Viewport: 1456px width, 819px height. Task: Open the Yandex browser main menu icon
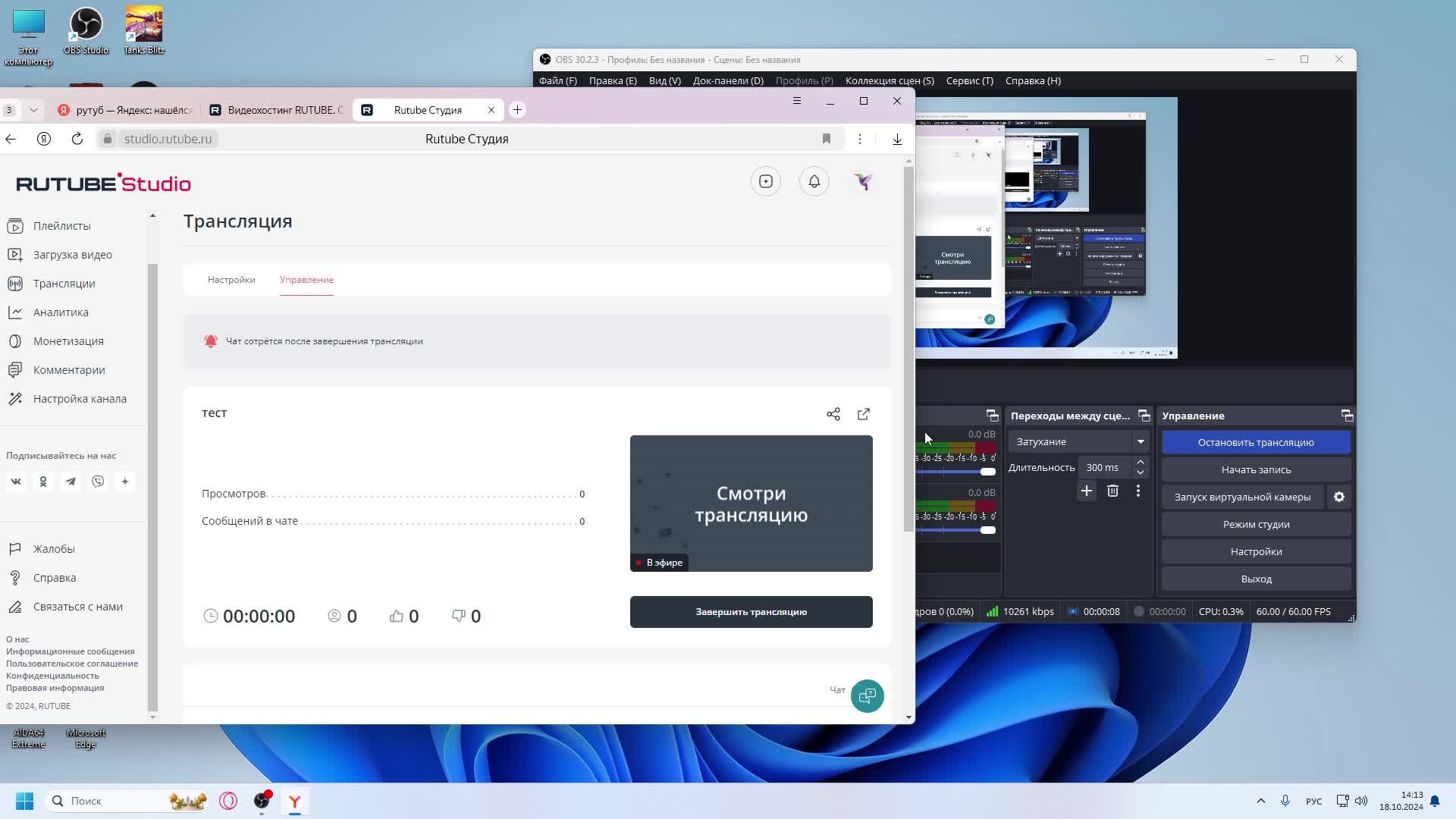[797, 101]
